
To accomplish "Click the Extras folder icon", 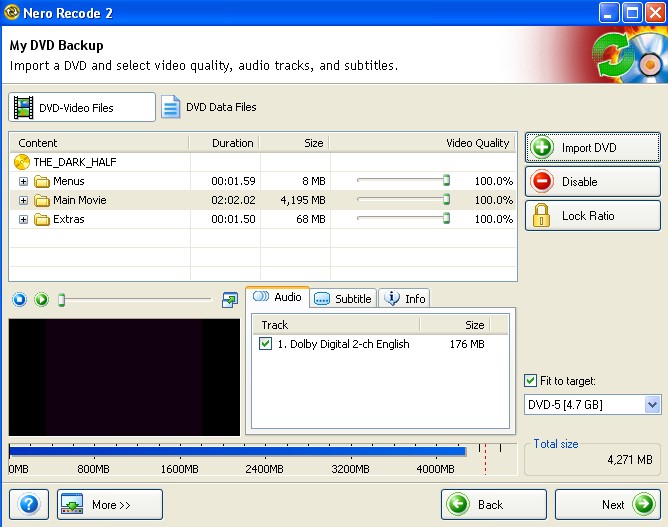I will 42,219.
